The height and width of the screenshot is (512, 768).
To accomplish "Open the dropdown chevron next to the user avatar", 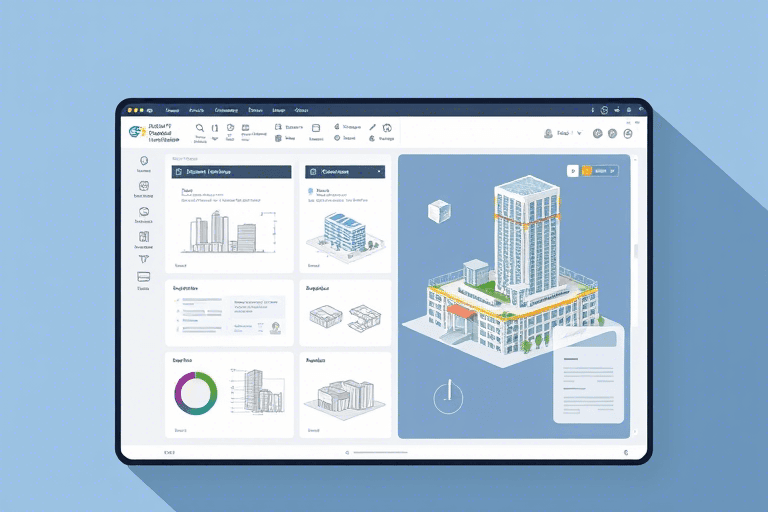I will (x=581, y=132).
